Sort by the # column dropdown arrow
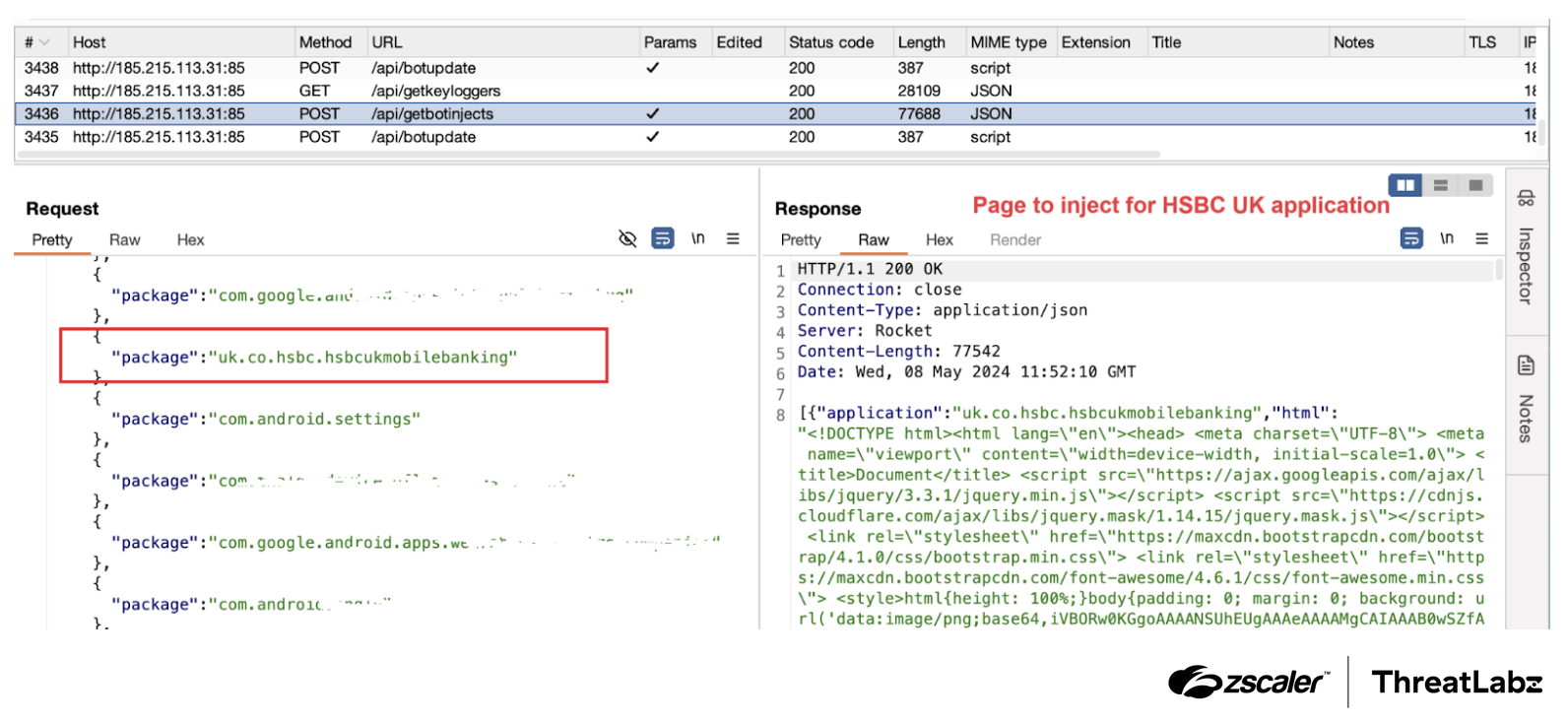1568x723 pixels. (x=44, y=42)
